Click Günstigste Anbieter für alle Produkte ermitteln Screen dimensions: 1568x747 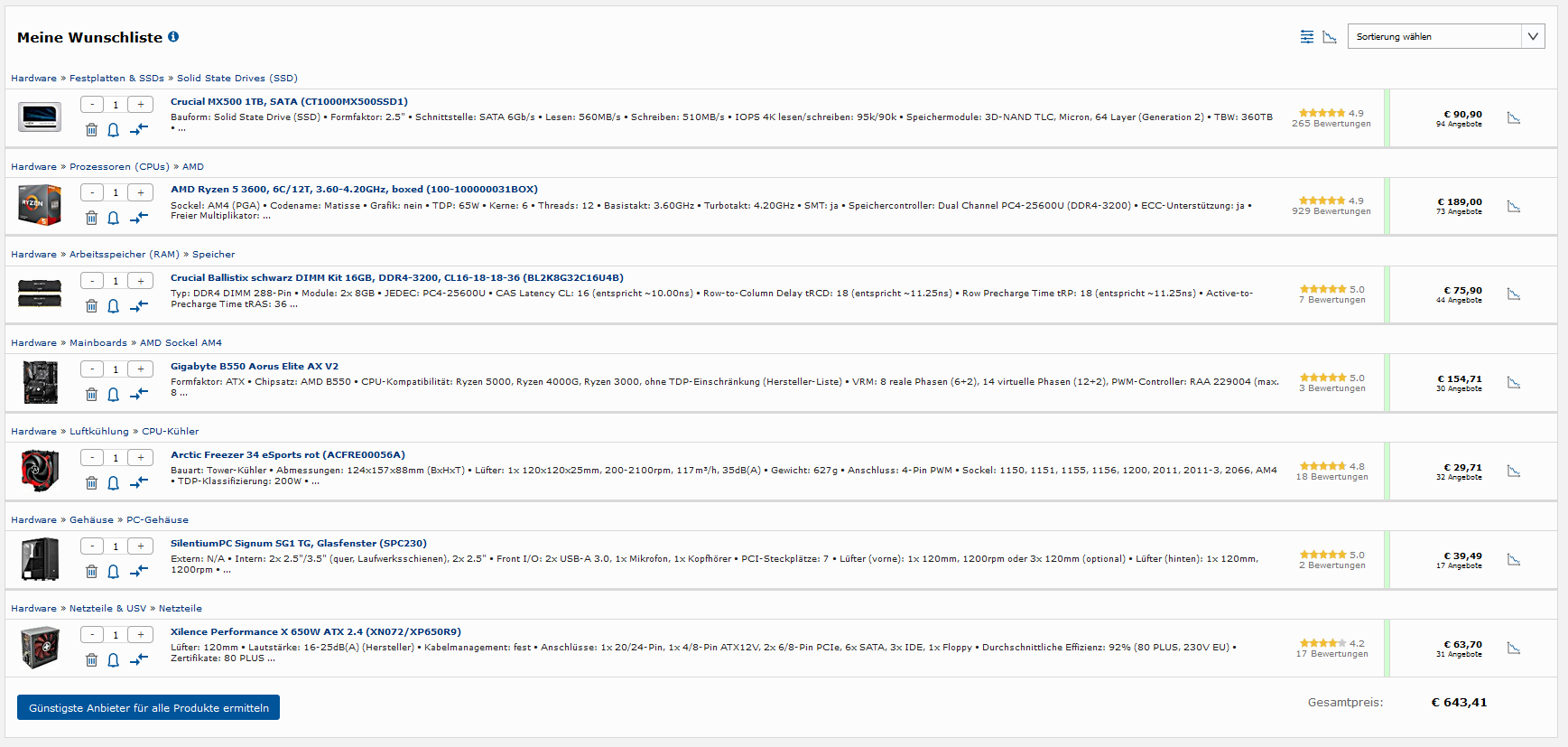tap(149, 707)
